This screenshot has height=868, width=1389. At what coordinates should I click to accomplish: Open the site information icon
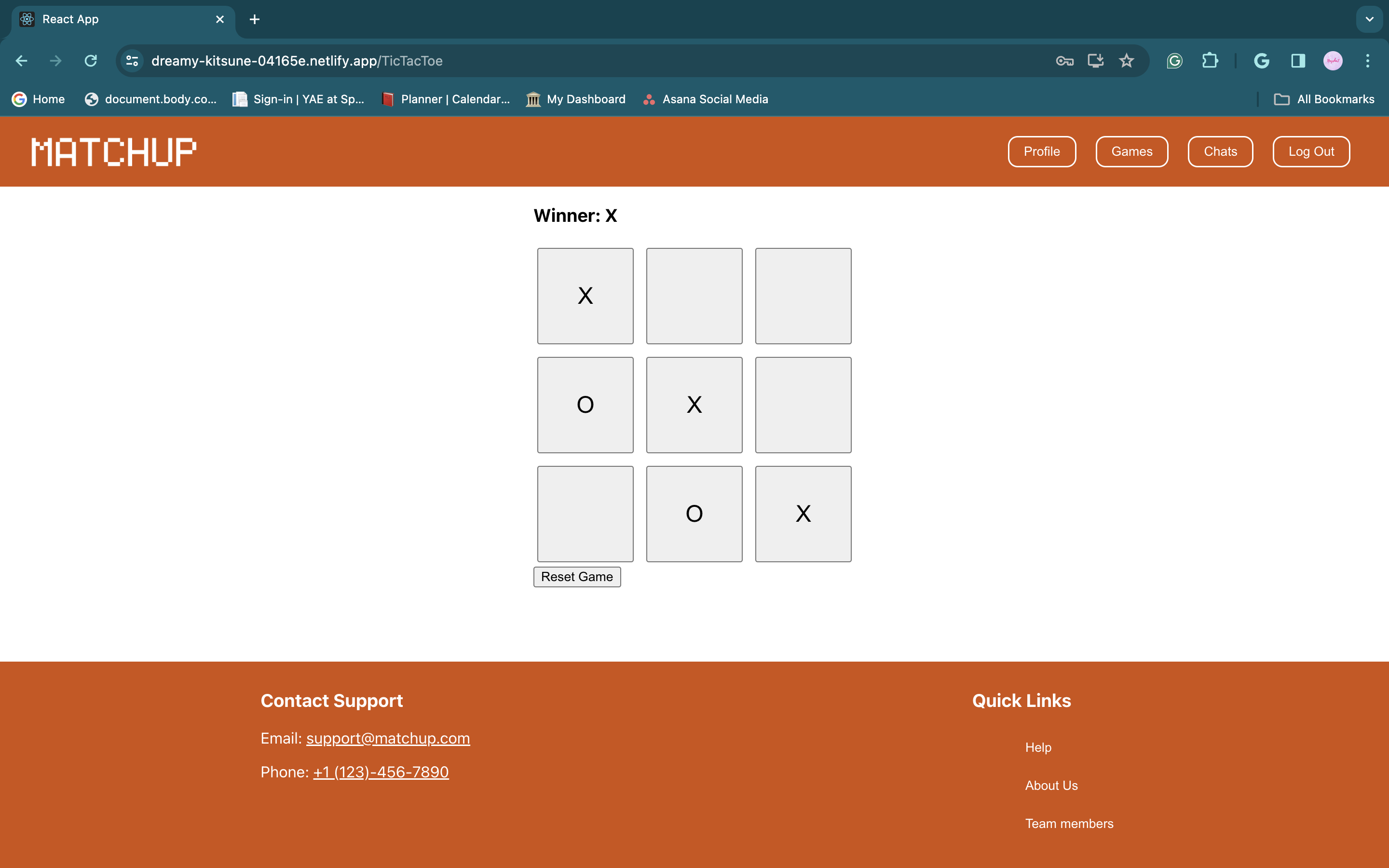click(x=133, y=61)
